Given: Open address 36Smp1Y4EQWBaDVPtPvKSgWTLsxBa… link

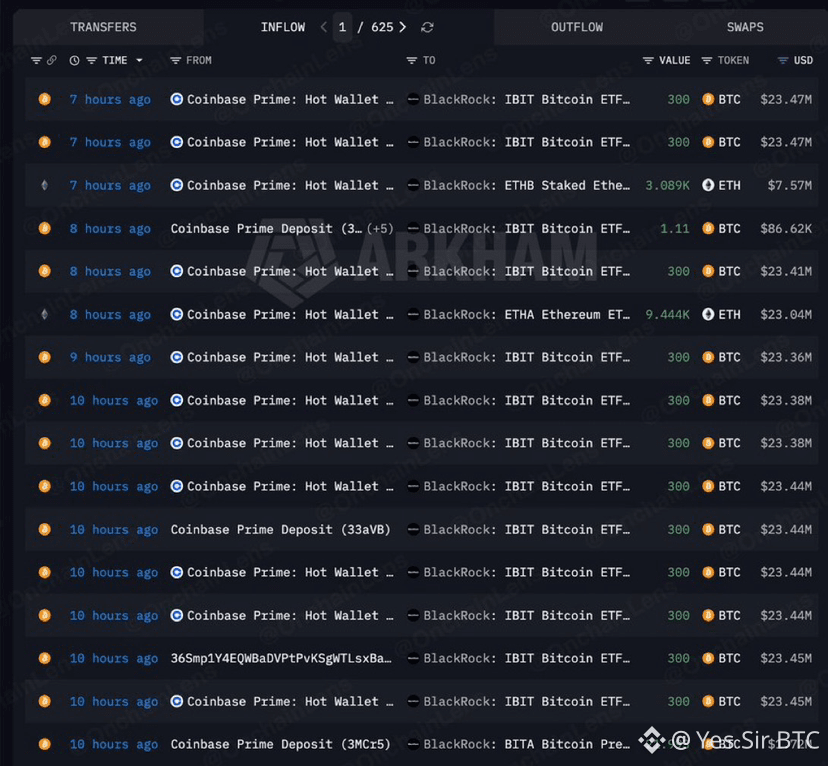Looking at the screenshot, I should [281, 658].
